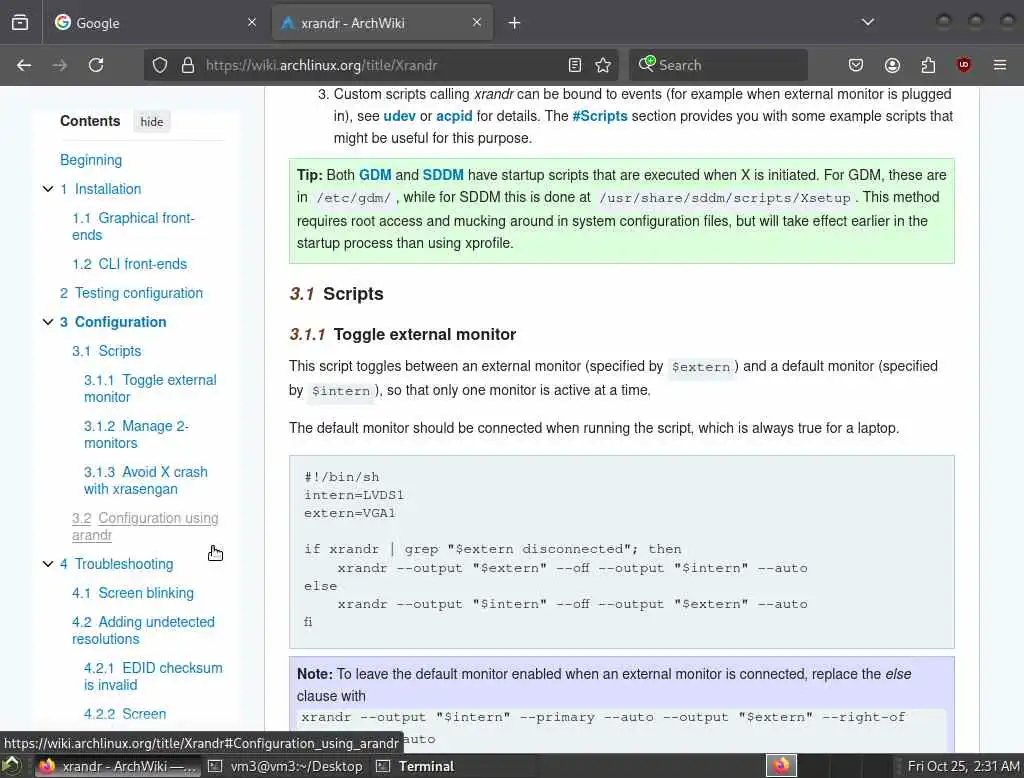Screen dimensions: 1024x778
Task: Switch to the Google tab
Action: 155,23
